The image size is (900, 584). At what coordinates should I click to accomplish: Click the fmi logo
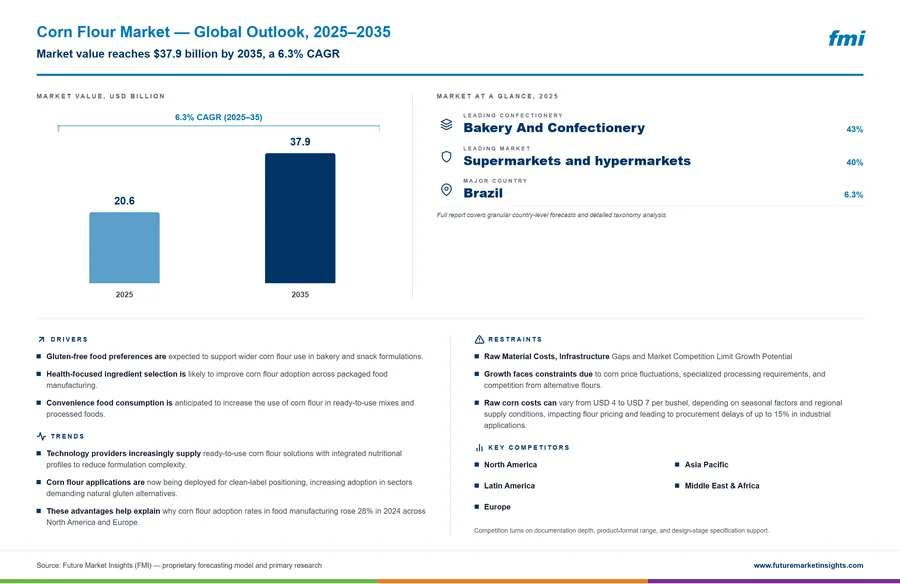[x=846, y=38]
